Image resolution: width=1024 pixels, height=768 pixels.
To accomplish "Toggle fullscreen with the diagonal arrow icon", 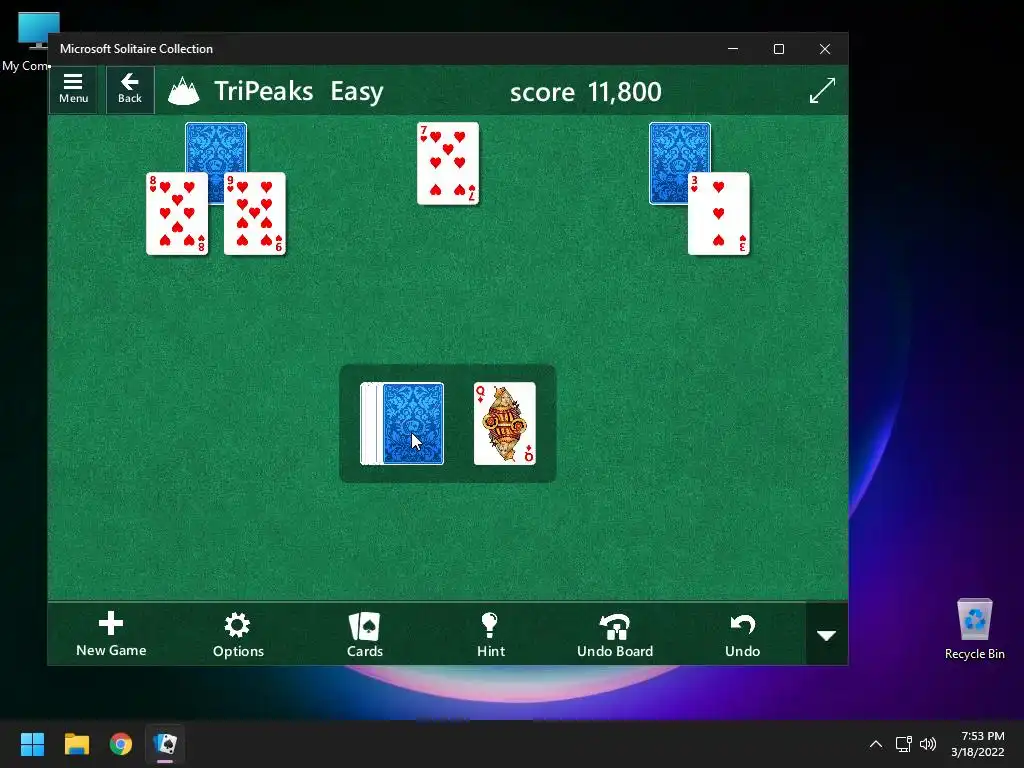I will tap(822, 91).
